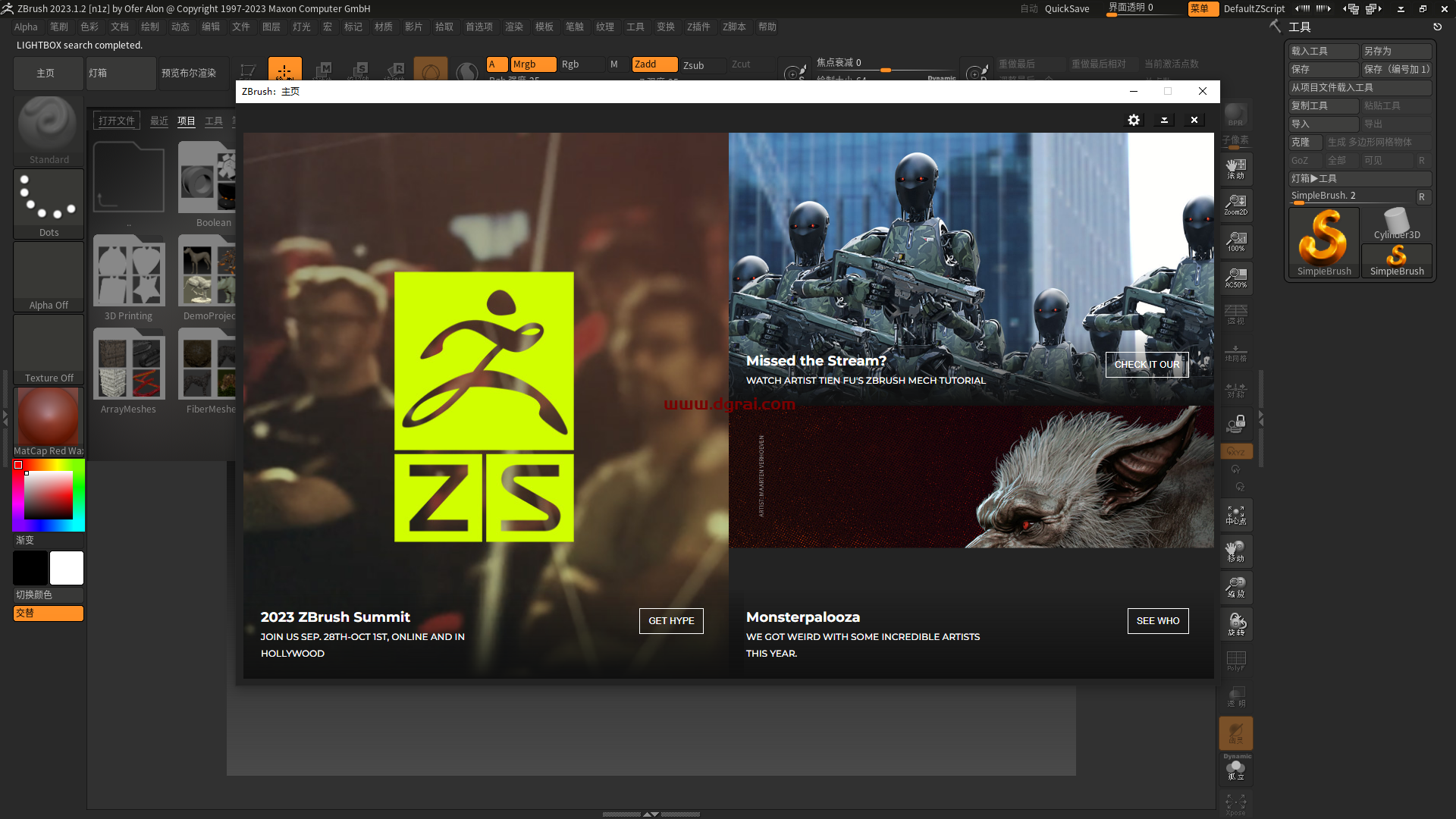
Task: Click the refresh icon beside 工具 title
Action: coord(1437,27)
